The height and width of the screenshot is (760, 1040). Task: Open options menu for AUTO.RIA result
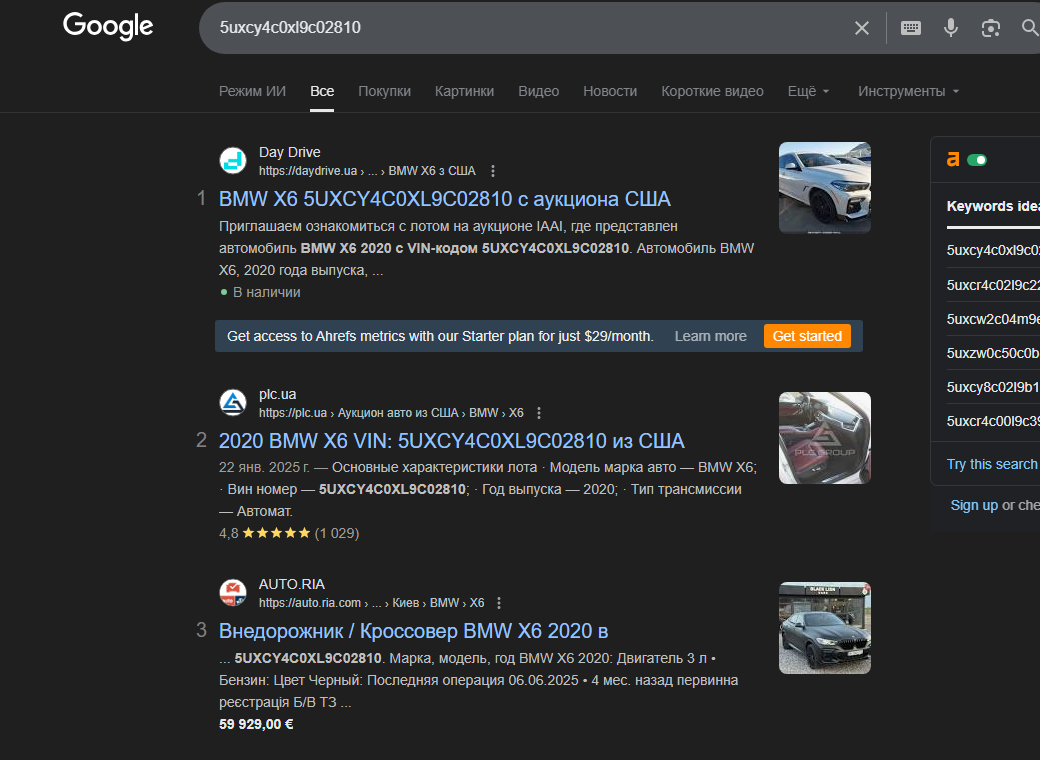pos(499,603)
